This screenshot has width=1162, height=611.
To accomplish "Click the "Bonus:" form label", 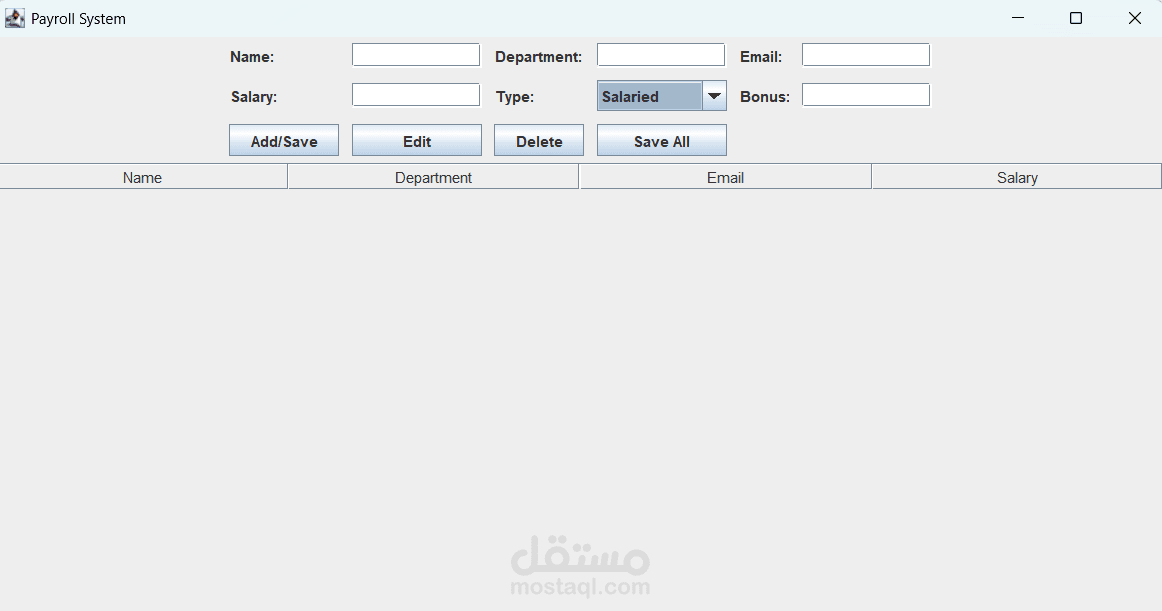I will [765, 97].
